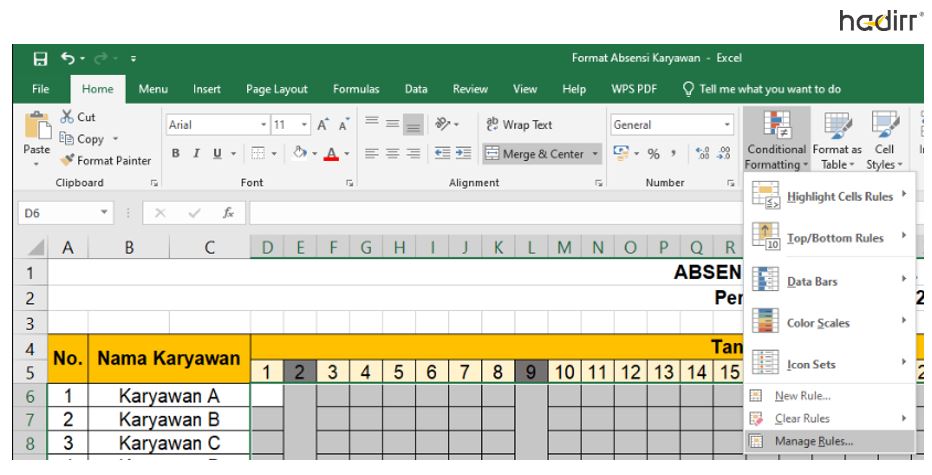Align text to top icon

click(372, 123)
